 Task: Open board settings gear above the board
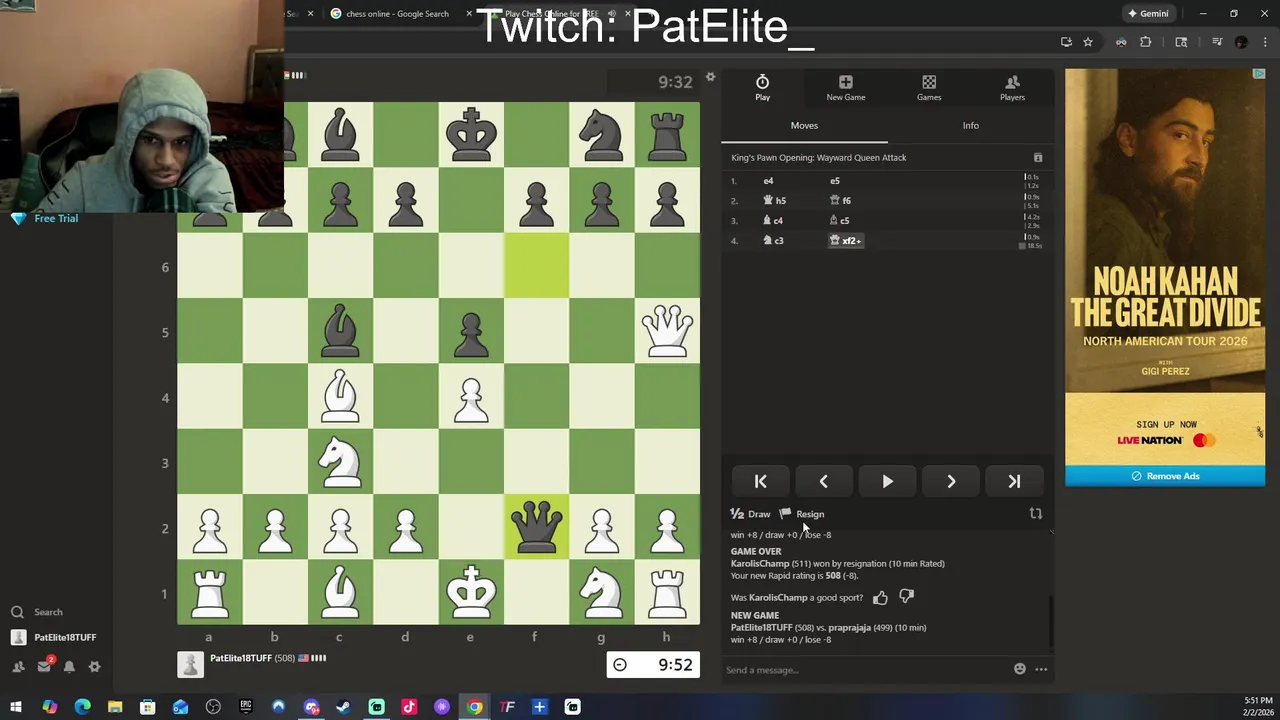pos(710,78)
